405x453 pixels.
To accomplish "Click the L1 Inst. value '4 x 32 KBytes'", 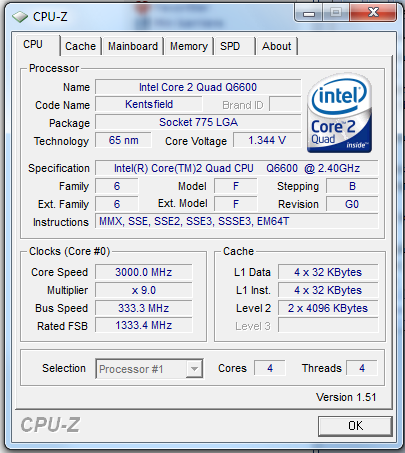I will pyautogui.click(x=328, y=290).
